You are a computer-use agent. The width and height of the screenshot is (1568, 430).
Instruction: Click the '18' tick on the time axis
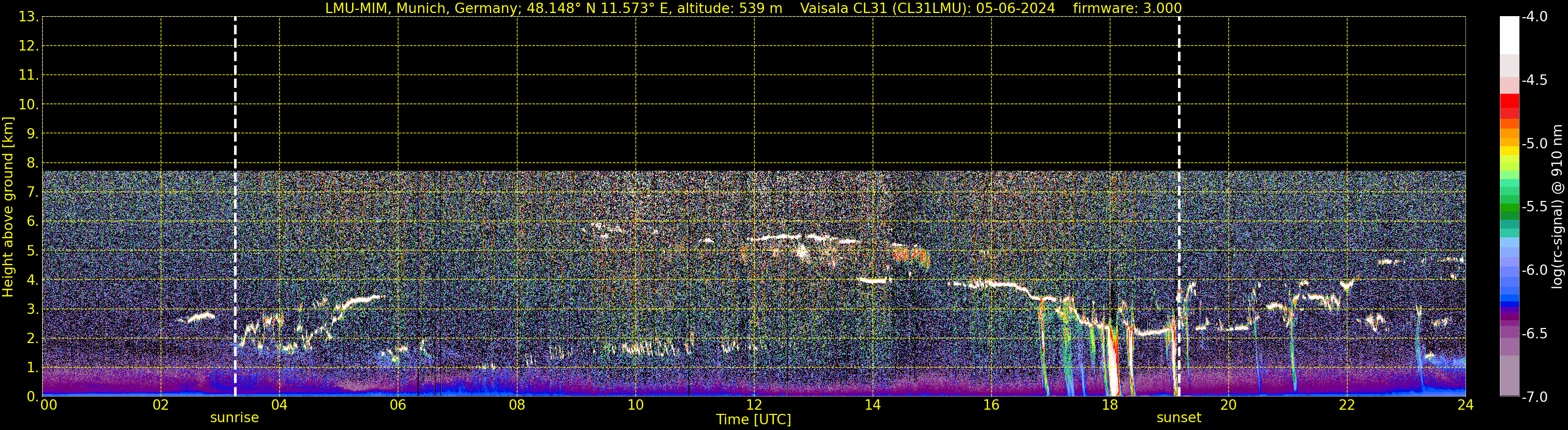1110,406
